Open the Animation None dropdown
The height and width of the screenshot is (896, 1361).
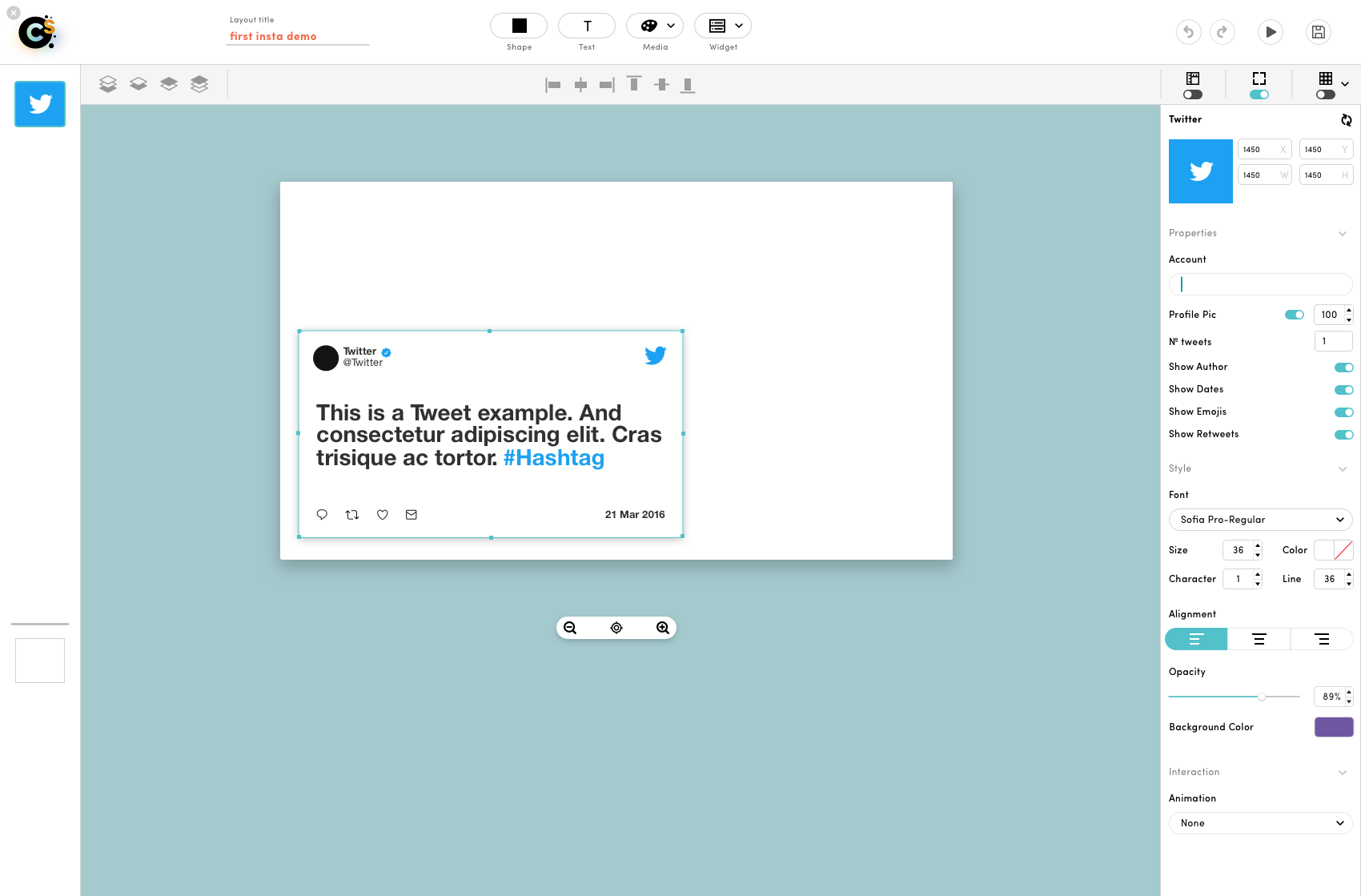click(x=1261, y=823)
